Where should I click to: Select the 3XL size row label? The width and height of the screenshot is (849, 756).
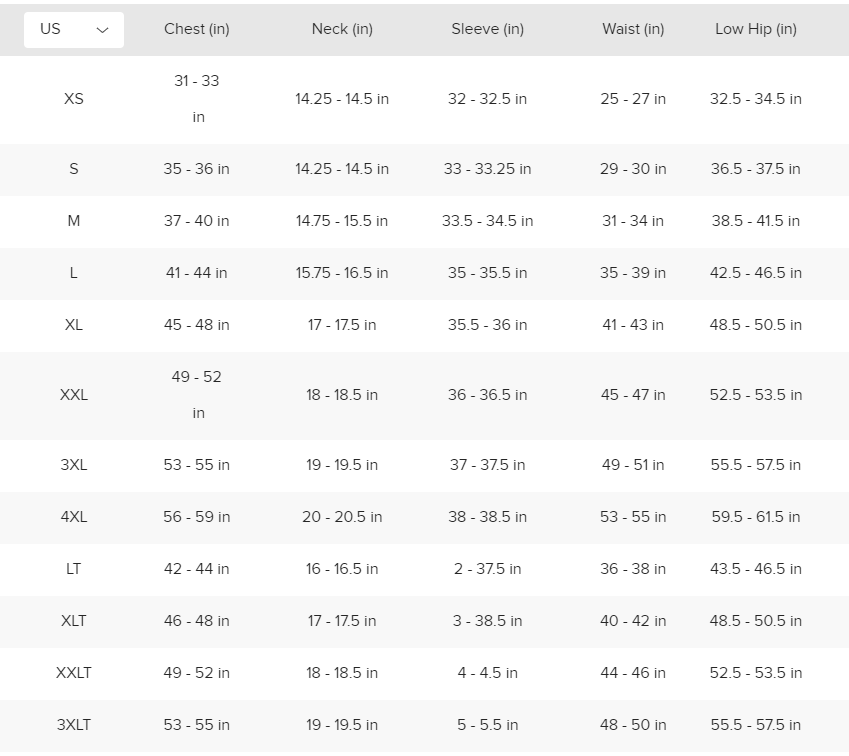[x=74, y=465]
